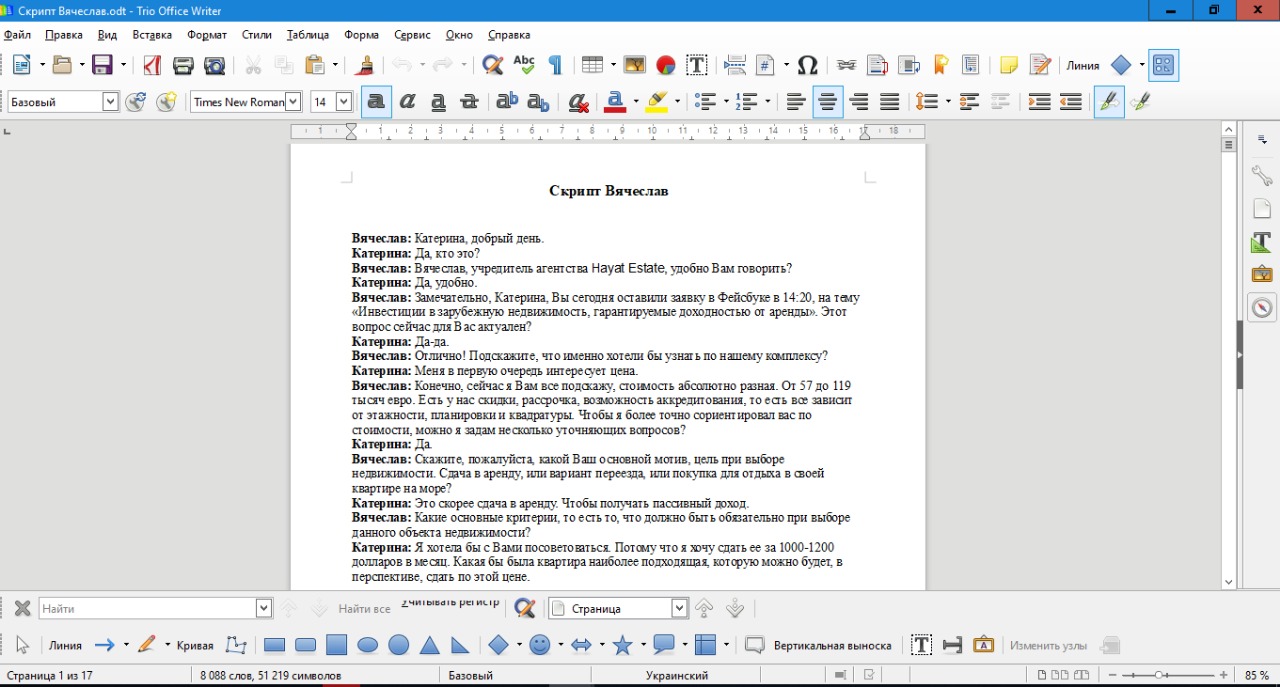The height and width of the screenshot is (687, 1280).
Task: Toggle center alignment
Action: [x=827, y=102]
